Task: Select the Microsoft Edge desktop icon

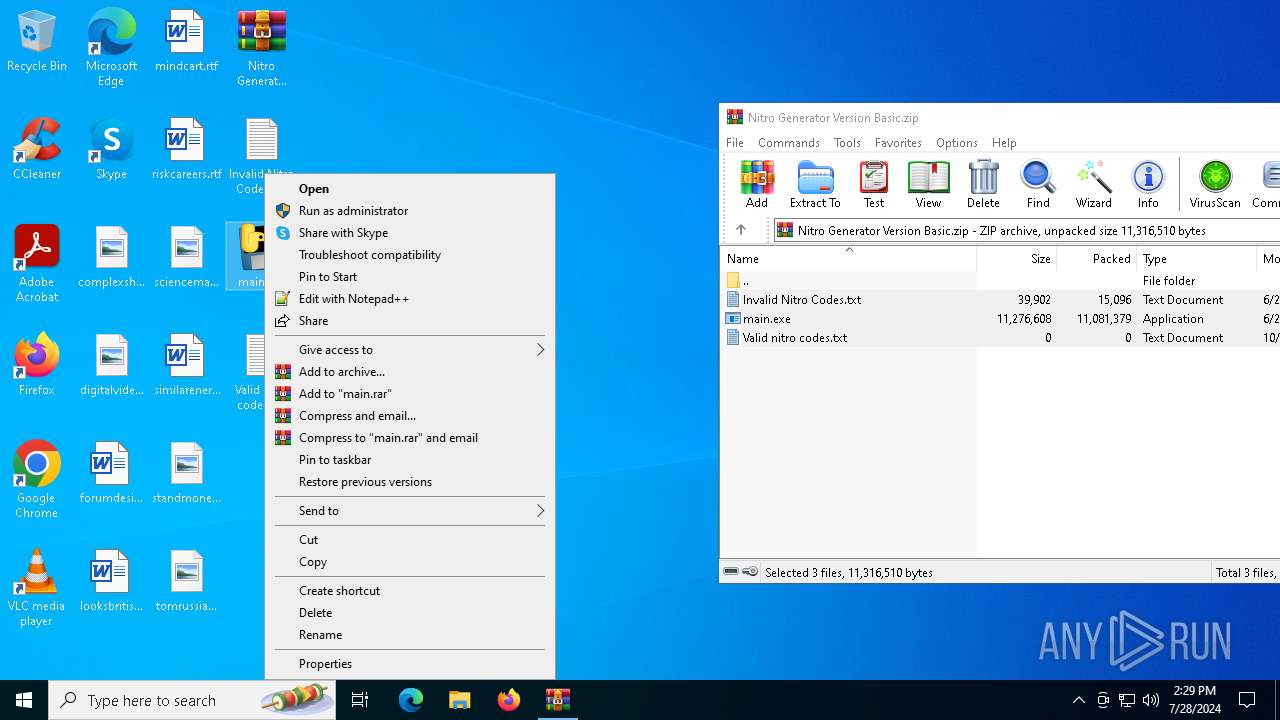Action: pyautogui.click(x=111, y=48)
